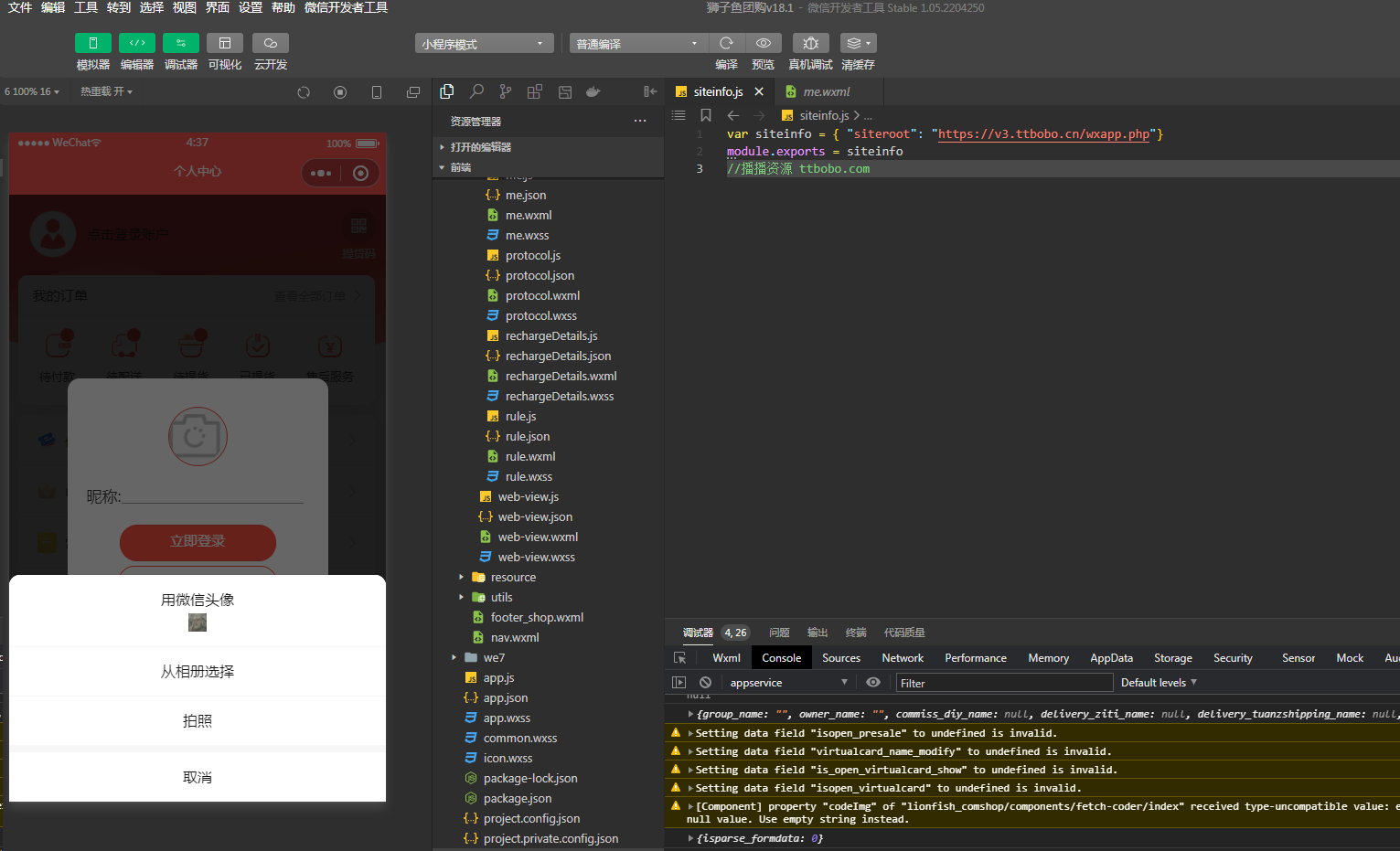Viewport: 1400px width, 851px height.
Task: Open the 设置 menu
Action: [x=251, y=7]
